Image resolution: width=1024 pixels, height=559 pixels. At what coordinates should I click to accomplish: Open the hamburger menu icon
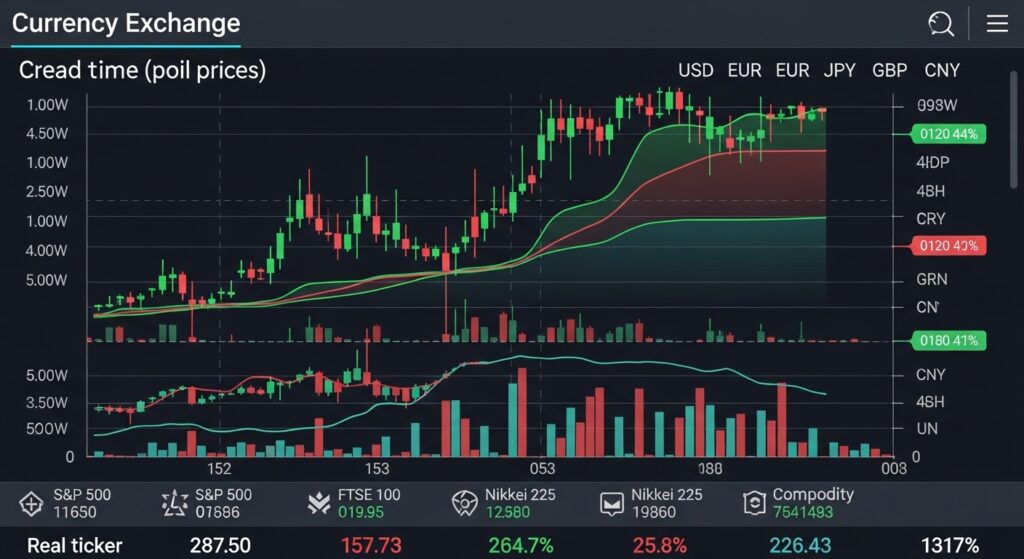[997, 24]
